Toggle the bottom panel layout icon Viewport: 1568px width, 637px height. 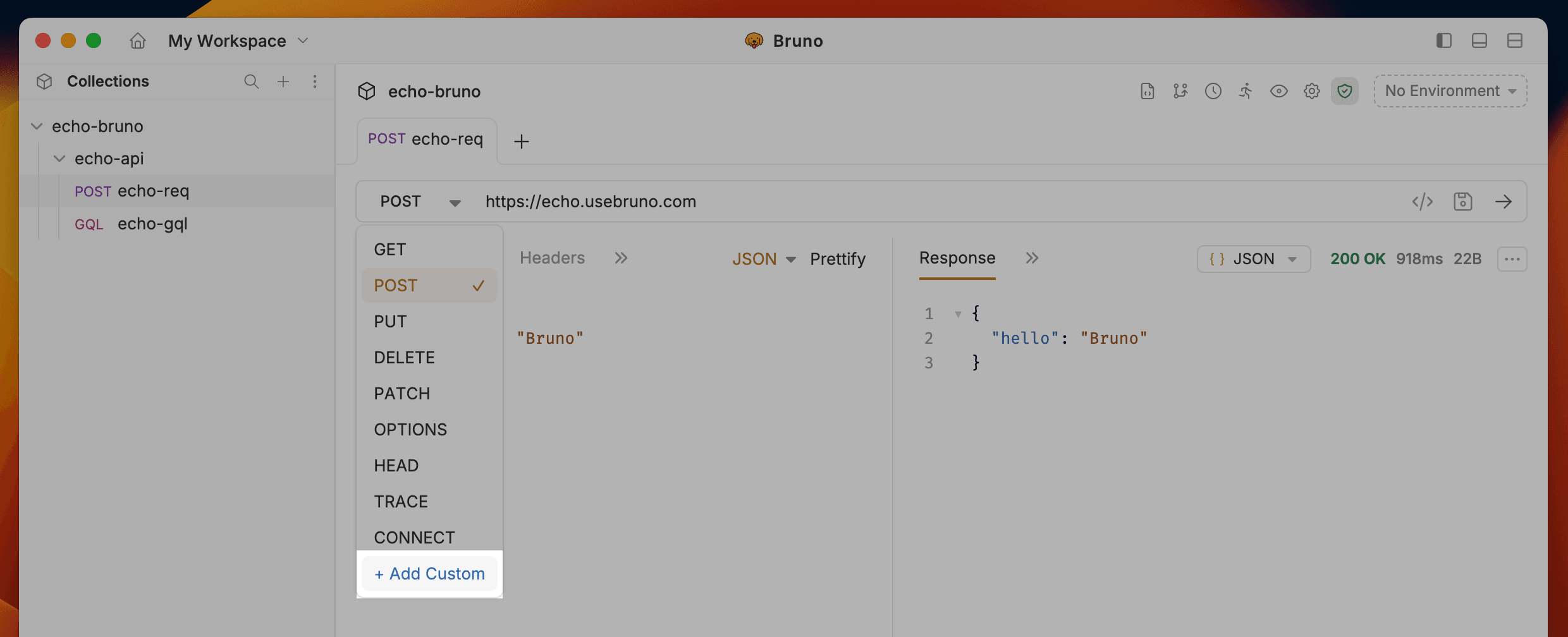[x=1479, y=40]
